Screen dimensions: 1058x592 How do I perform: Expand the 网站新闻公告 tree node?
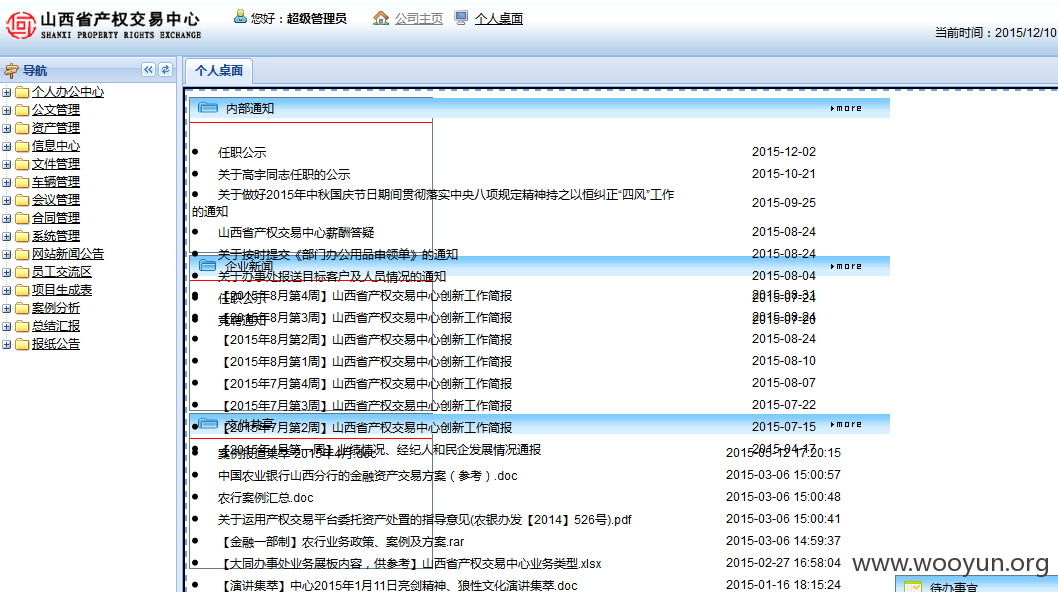[x=7, y=254]
